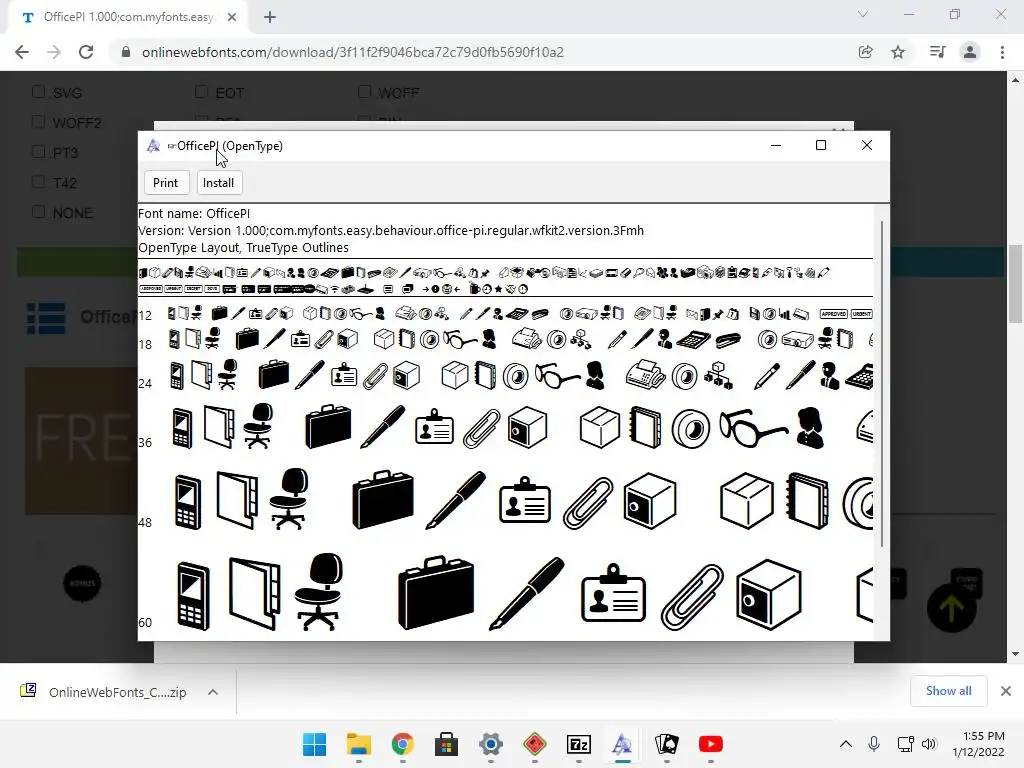Click scroll-to-top arrow button on webpage

(x=952, y=609)
